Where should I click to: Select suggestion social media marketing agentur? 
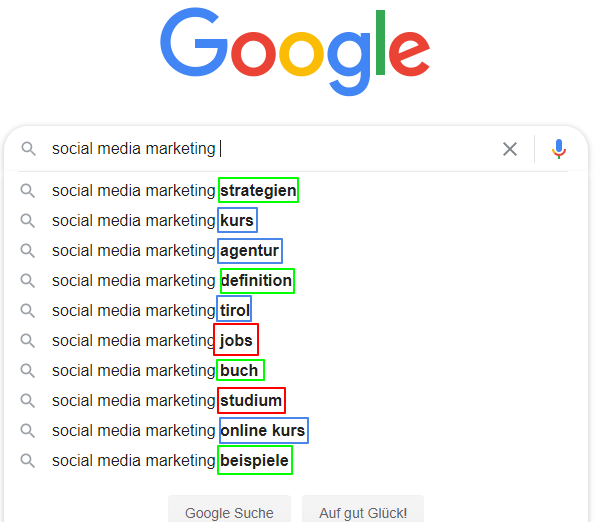tap(296, 251)
